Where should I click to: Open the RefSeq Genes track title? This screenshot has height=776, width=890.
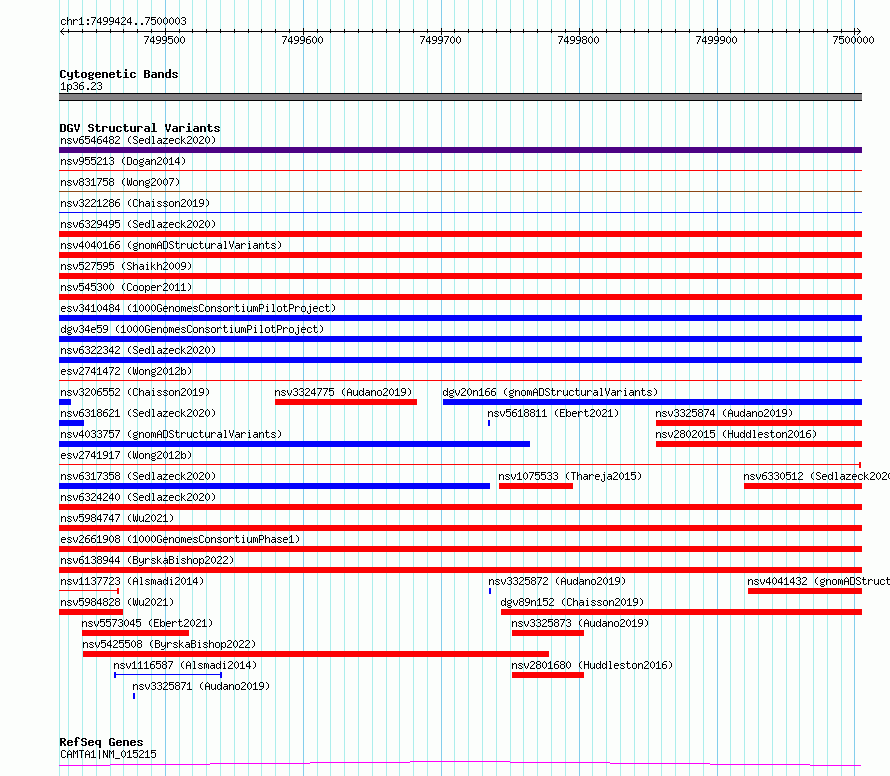click(x=101, y=742)
